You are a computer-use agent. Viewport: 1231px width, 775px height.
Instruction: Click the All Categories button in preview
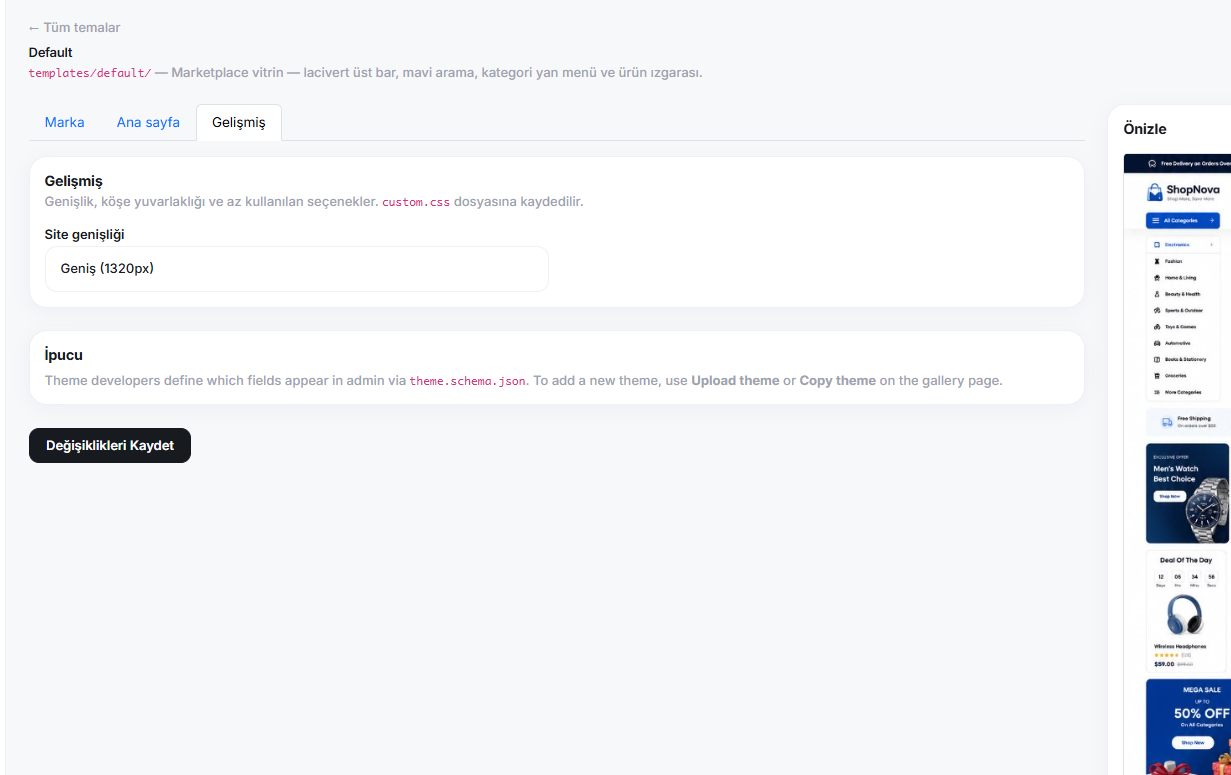pyautogui.click(x=1183, y=220)
